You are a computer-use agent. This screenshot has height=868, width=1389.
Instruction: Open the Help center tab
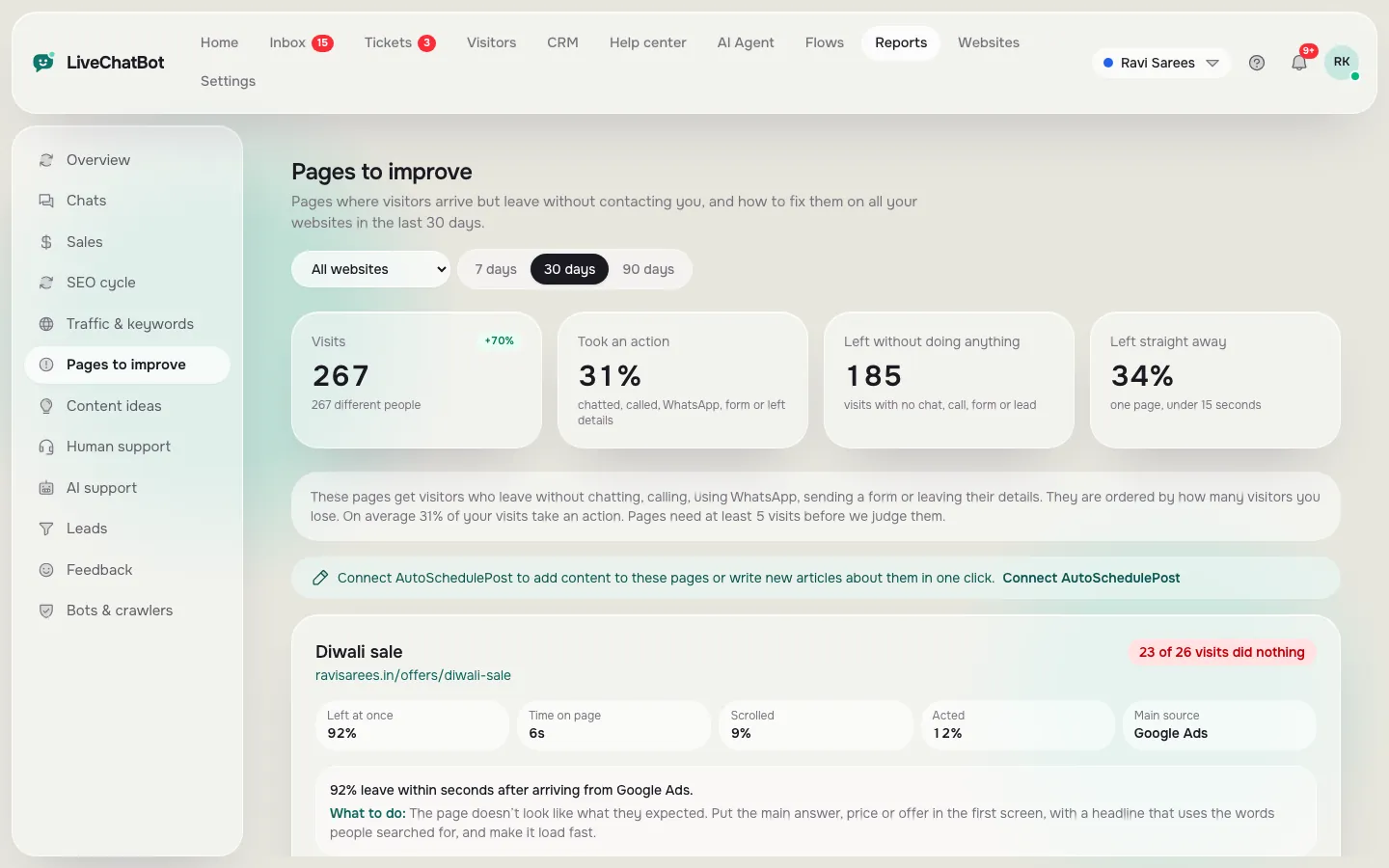[x=647, y=42]
